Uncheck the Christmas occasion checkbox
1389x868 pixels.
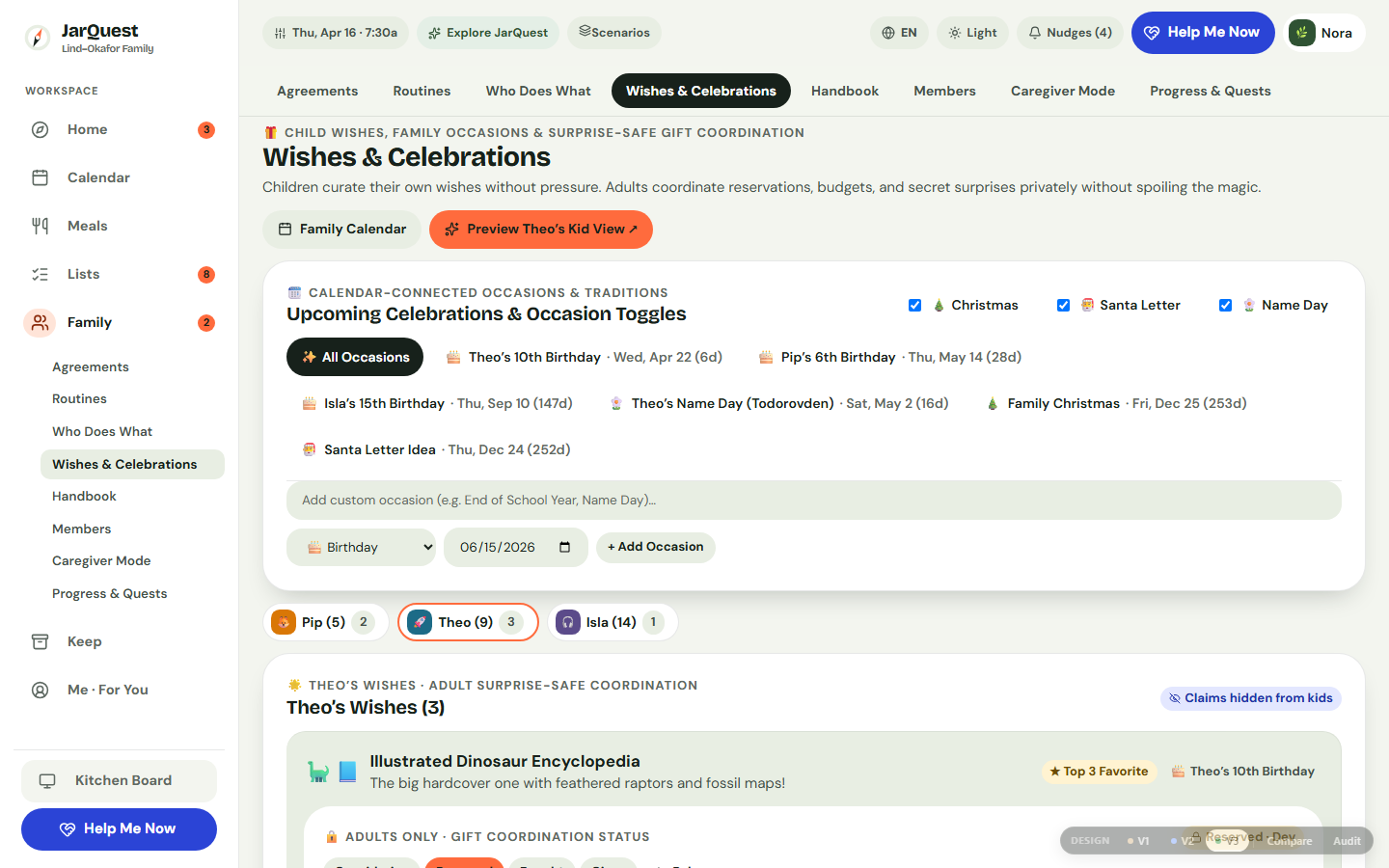[x=914, y=305]
